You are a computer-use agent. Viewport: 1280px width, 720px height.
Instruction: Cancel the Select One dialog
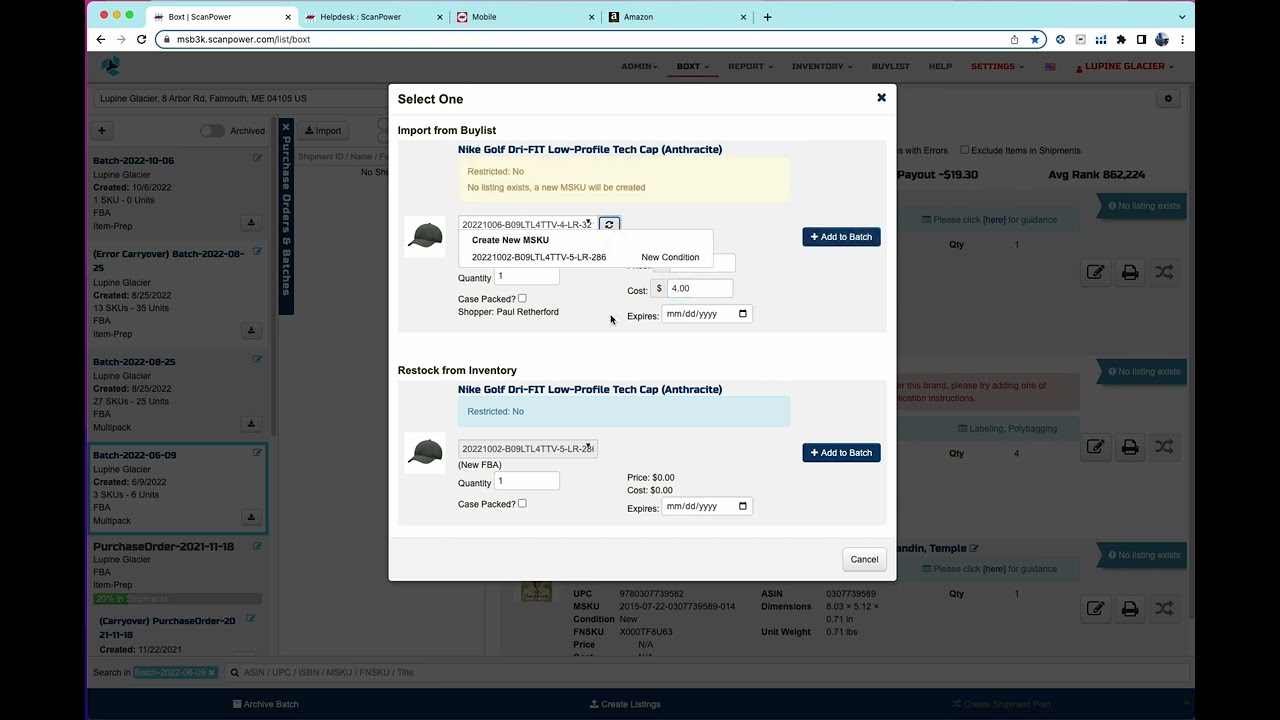pos(864,559)
